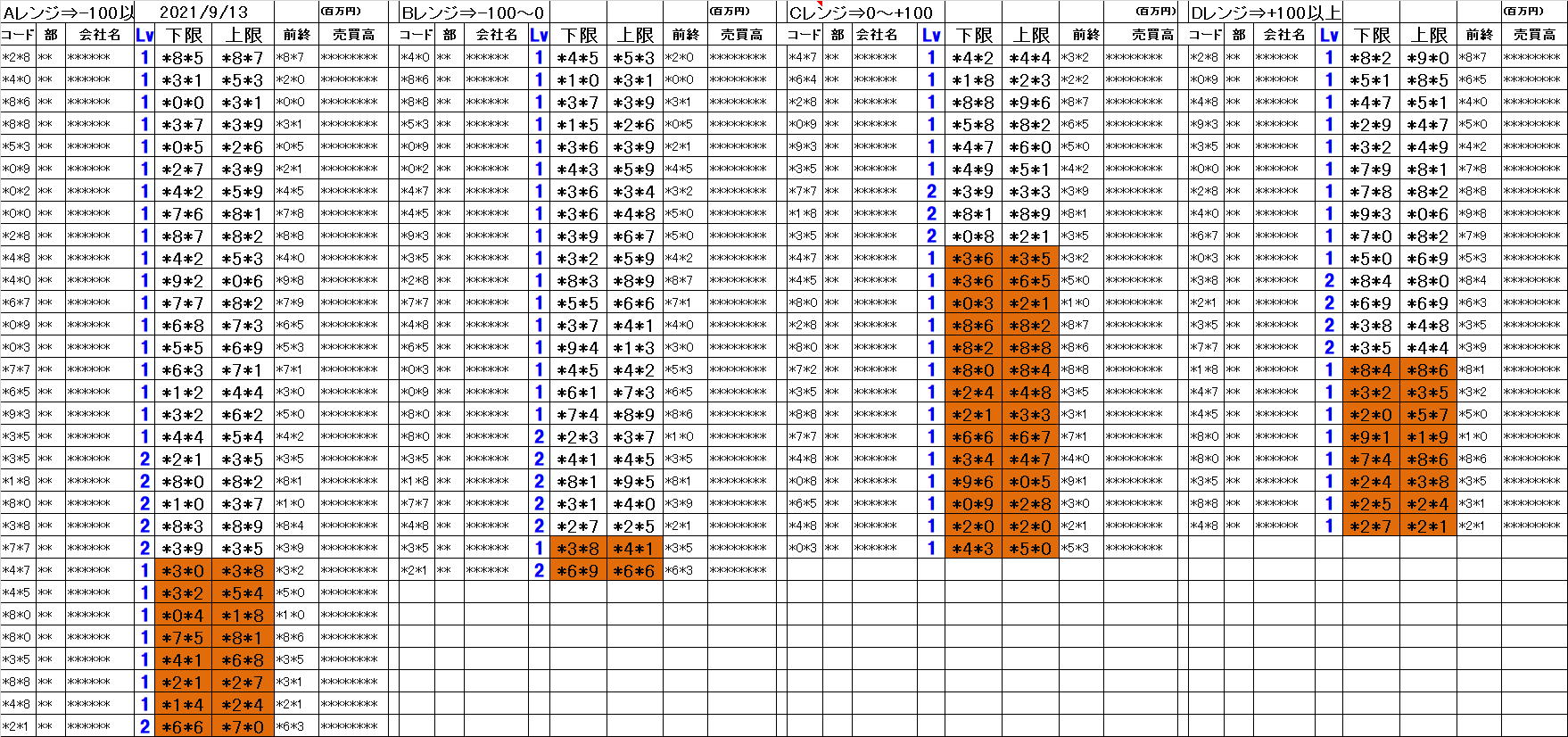
Task: Click B range 下限 cell *9*4
Action: pyautogui.click(x=579, y=347)
